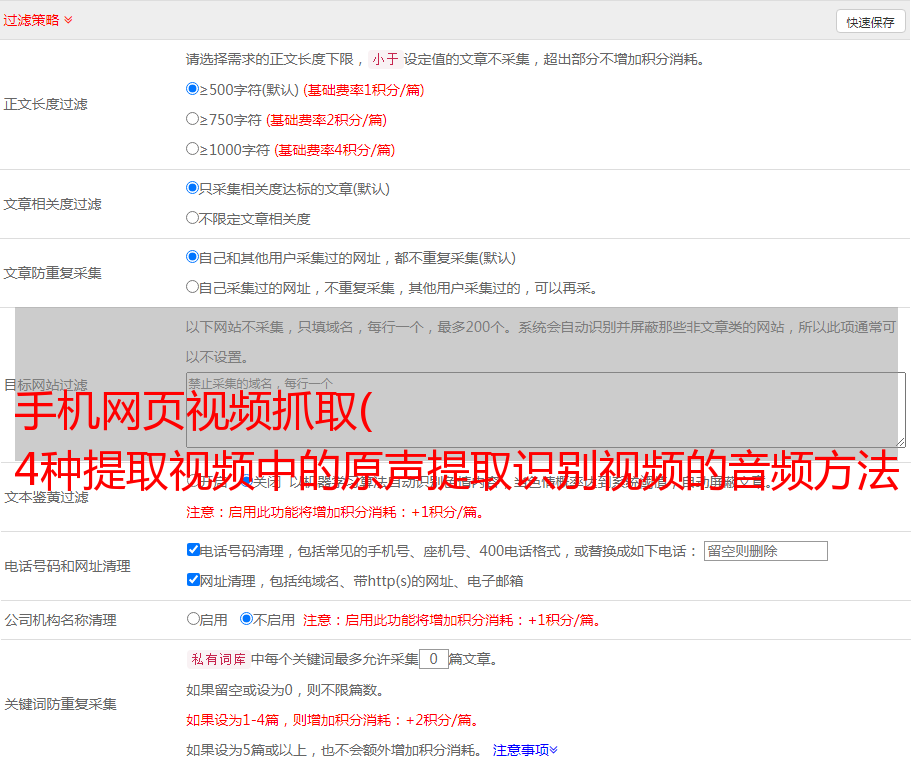Choose 不限定文章相关度 radio option
Image resolution: width=912 pixels, height=768 pixels.
click(193, 217)
